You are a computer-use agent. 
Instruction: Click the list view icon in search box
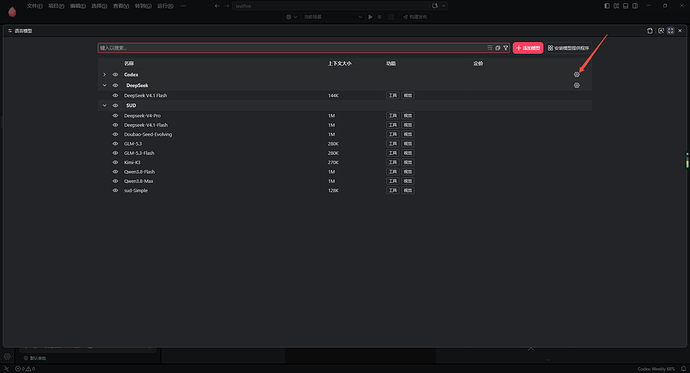490,48
